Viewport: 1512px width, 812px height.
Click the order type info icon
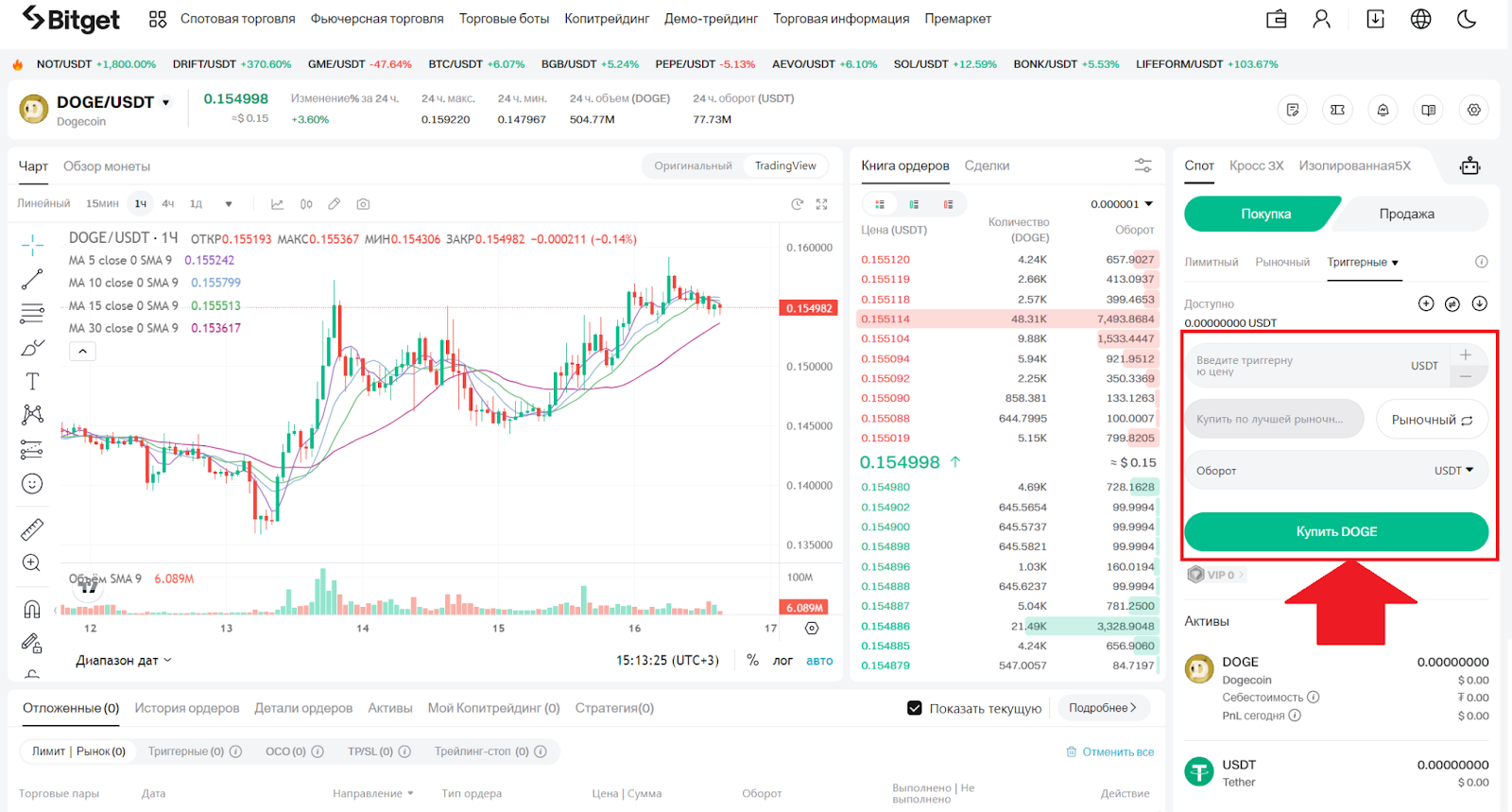click(1482, 262)
